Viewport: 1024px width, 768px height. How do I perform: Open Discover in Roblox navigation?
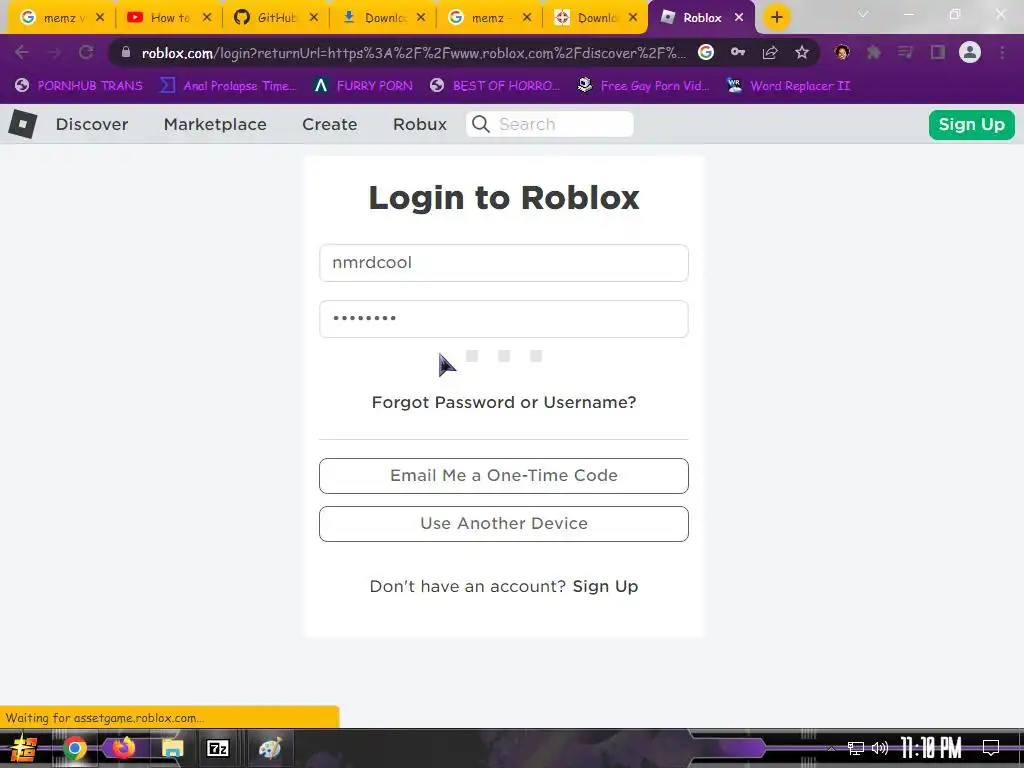pyautogui.click(x=92, y=124)
